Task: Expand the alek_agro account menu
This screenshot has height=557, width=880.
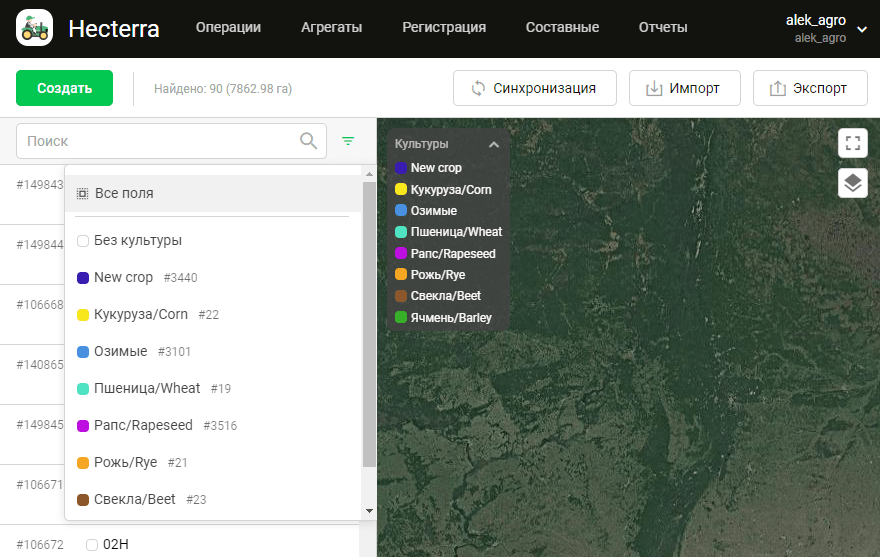Action: pos(862,29)
